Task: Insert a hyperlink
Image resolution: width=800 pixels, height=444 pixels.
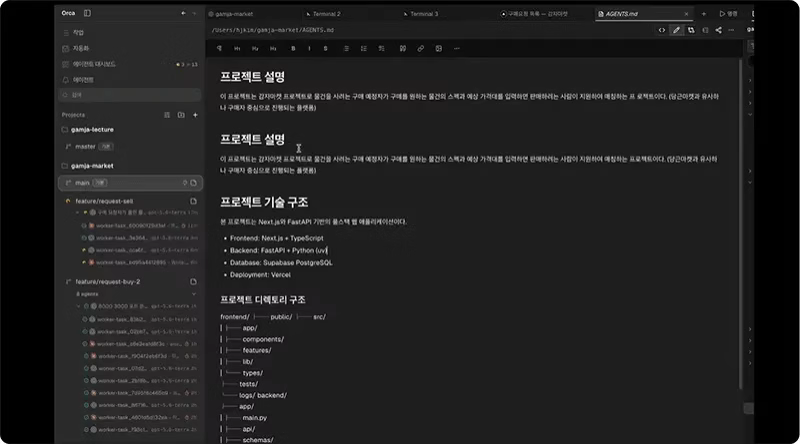Action: (420, 48)
